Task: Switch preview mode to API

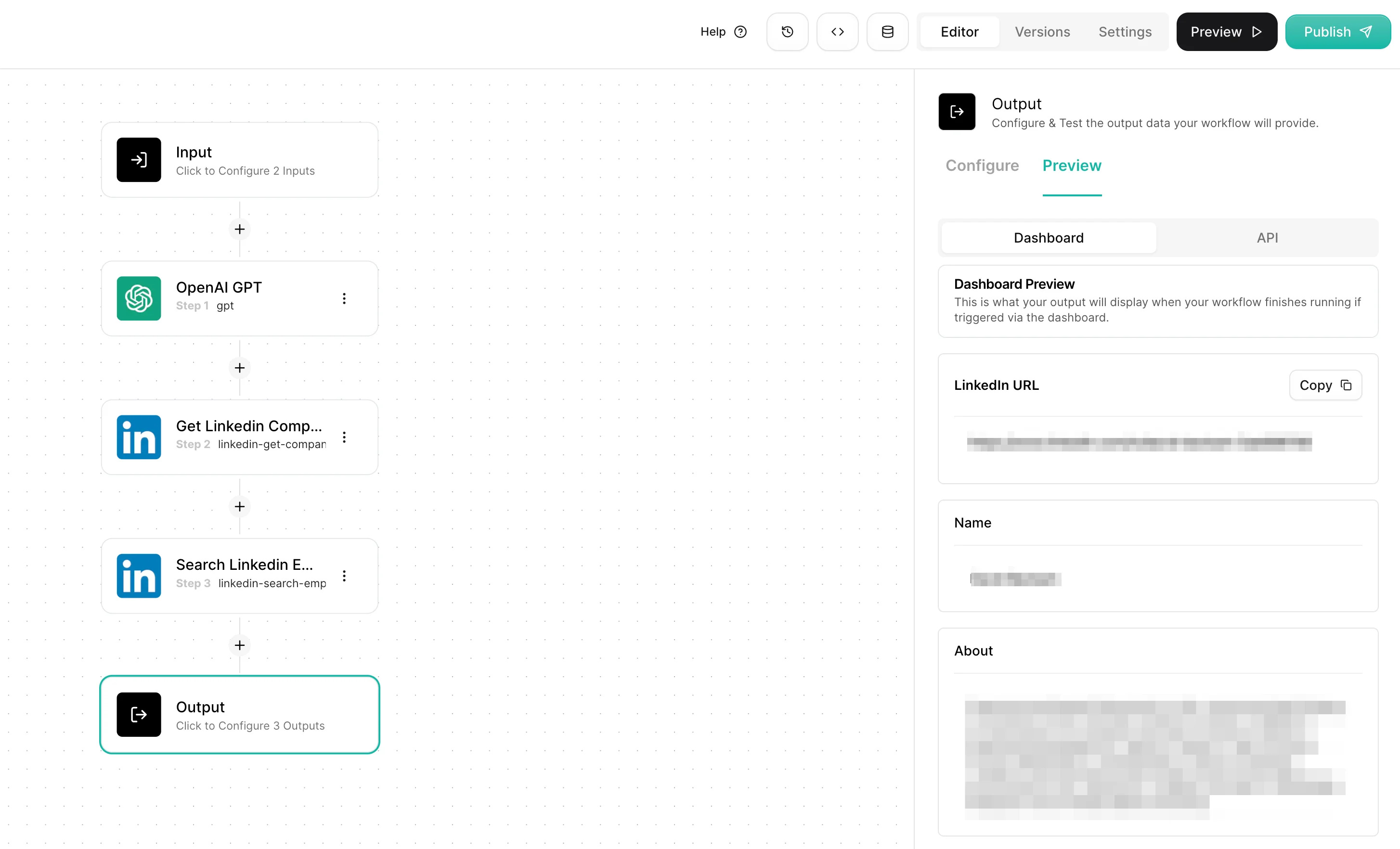Action: [x=1267, y=237]
